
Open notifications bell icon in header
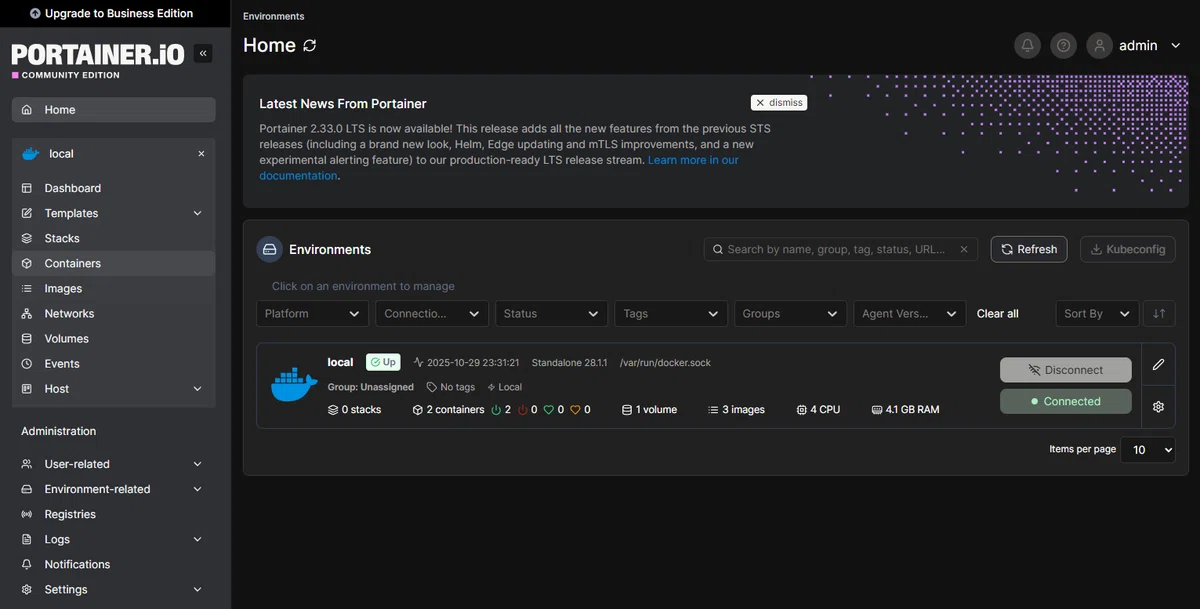[x=1027, y=45]
